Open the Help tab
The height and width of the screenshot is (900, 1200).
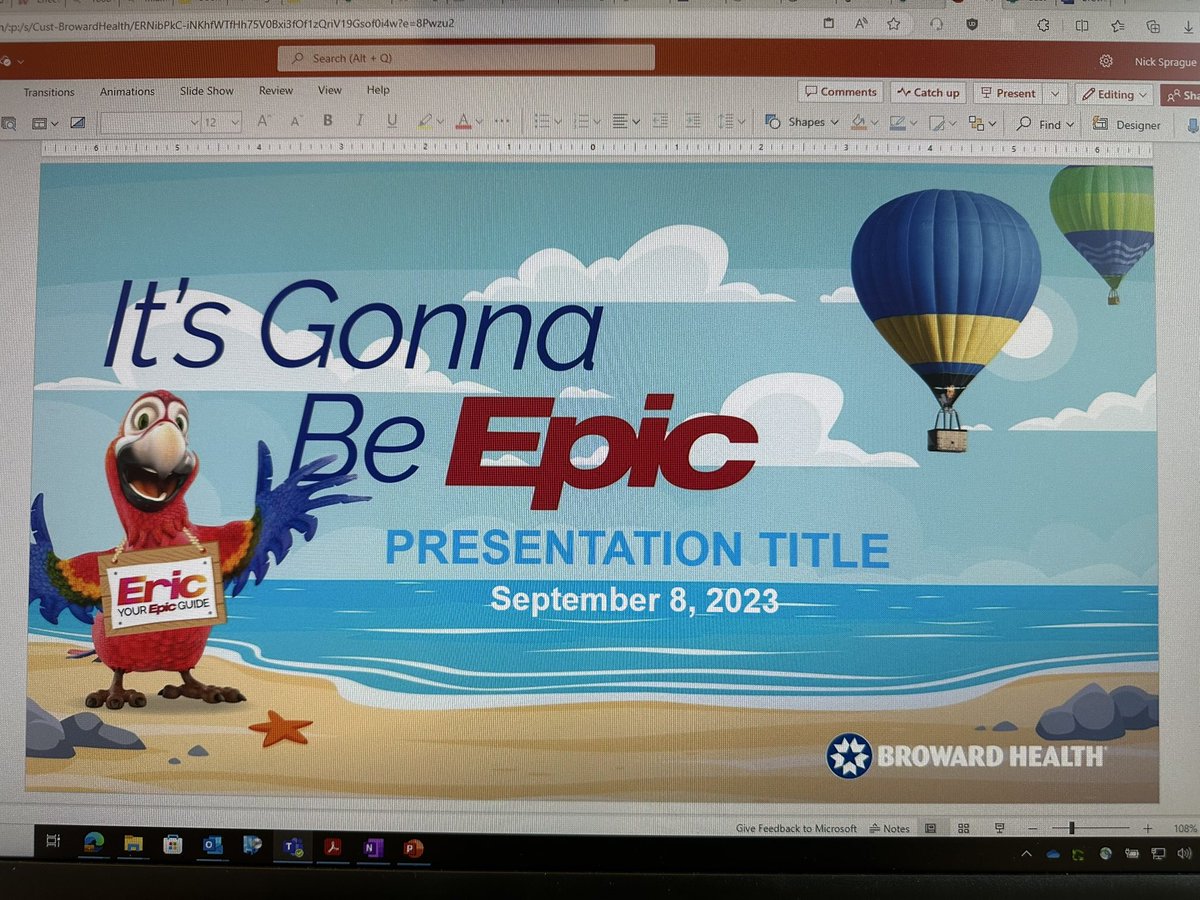point(378,90)
